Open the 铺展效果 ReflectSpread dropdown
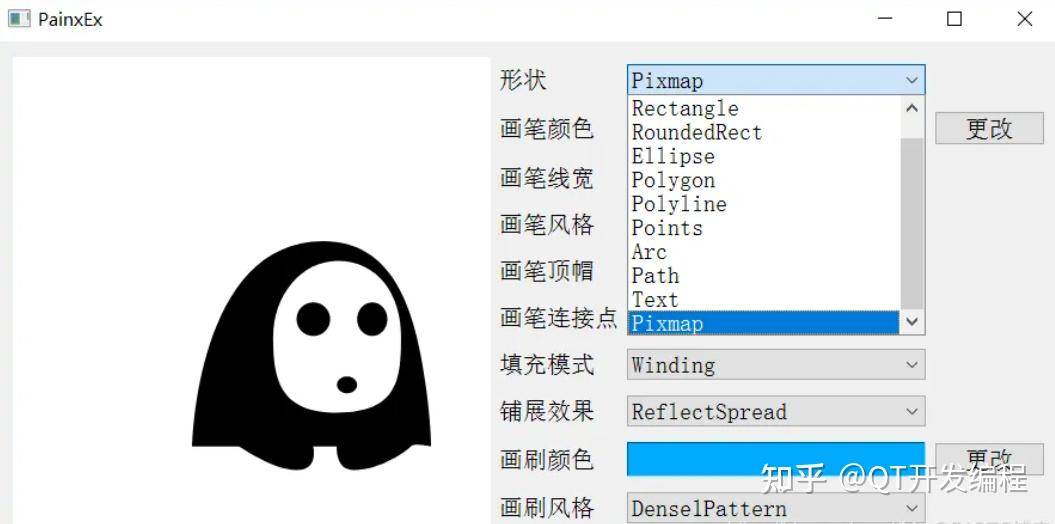1055x524 pixels. click(x=776, y=411)
